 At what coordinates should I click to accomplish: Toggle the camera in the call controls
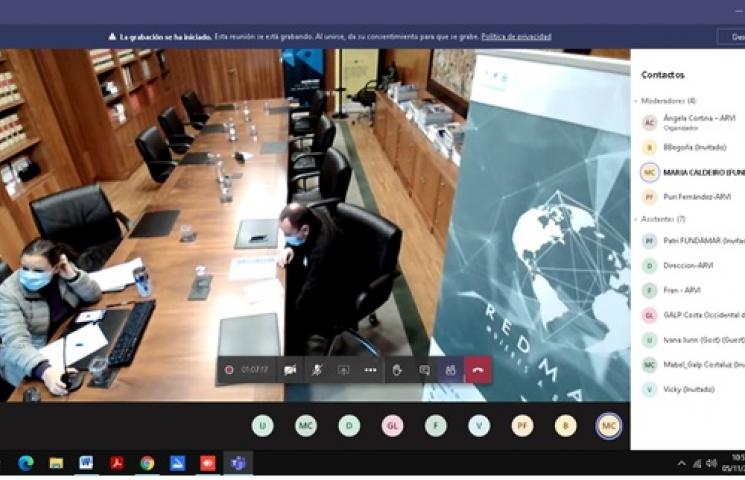pos(290,370)
